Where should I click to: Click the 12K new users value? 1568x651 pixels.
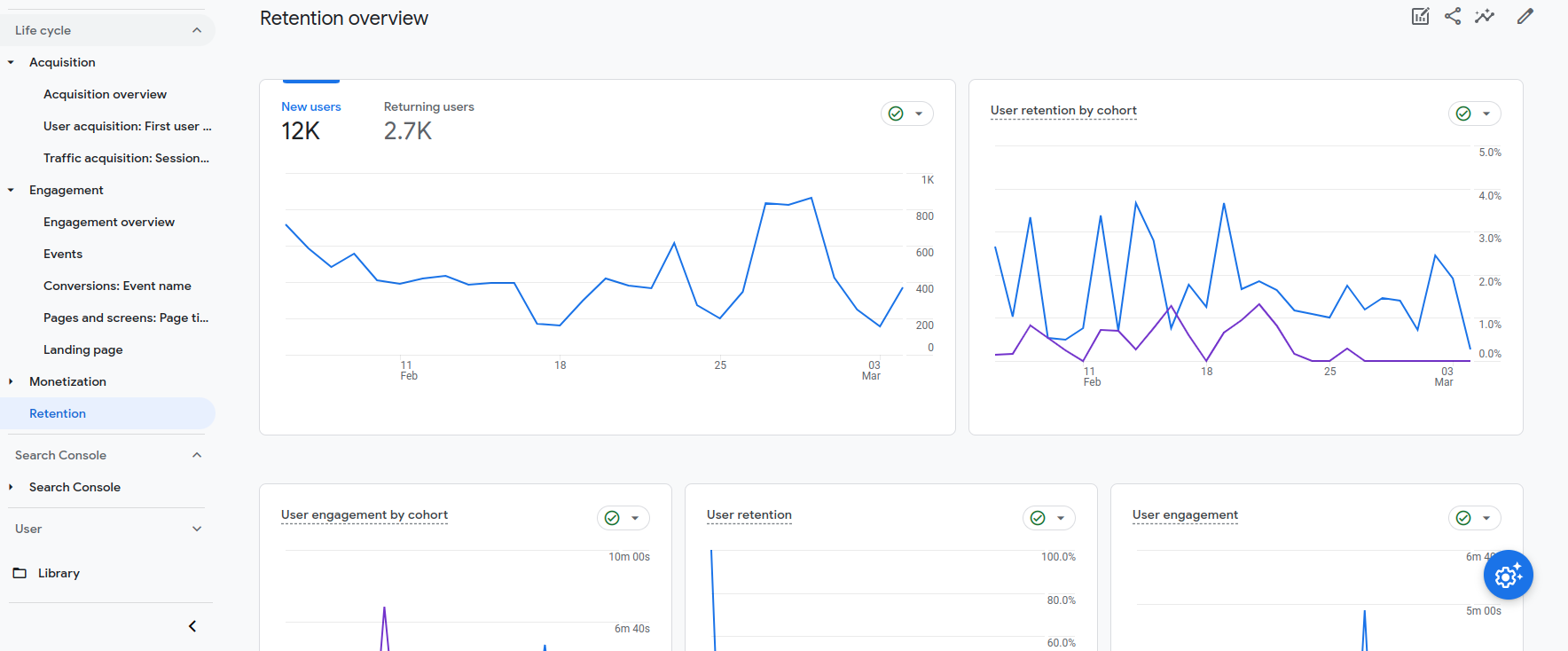(x=301, y=131)
